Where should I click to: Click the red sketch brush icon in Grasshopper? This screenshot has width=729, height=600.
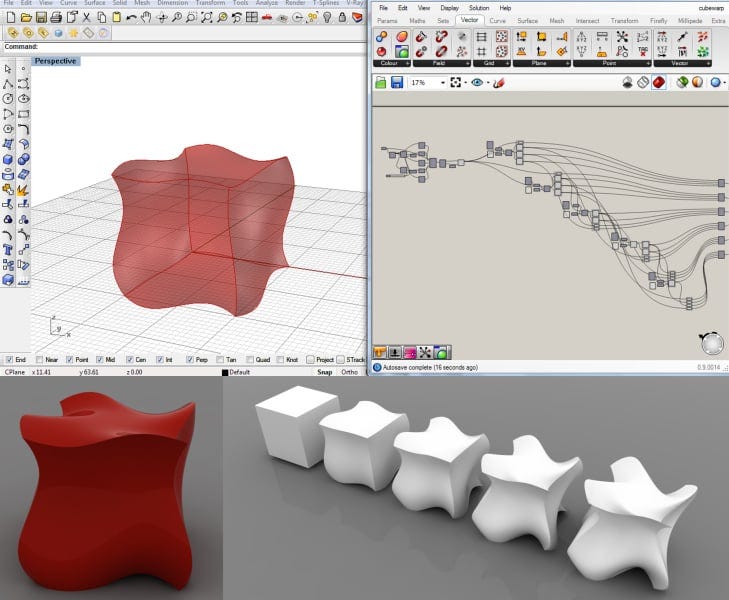[499, 83]
